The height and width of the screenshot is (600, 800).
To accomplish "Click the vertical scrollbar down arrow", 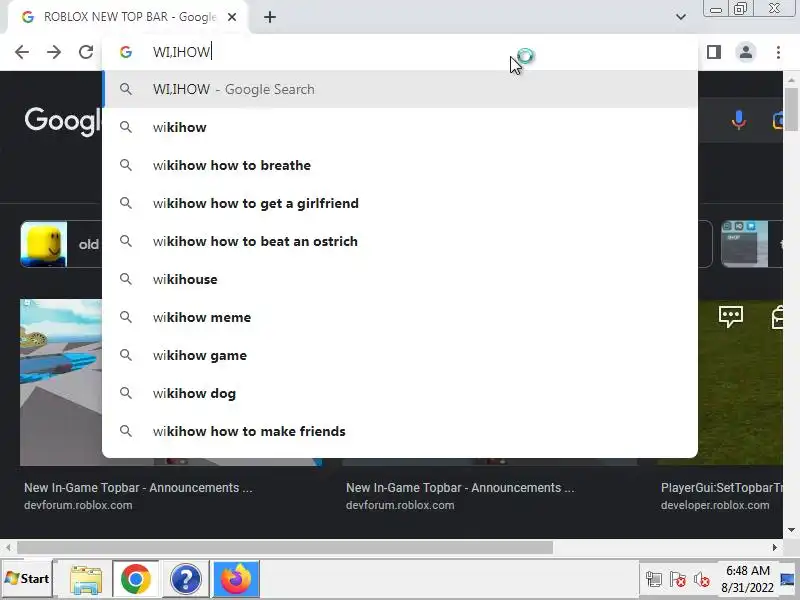I will coord(791,530).
